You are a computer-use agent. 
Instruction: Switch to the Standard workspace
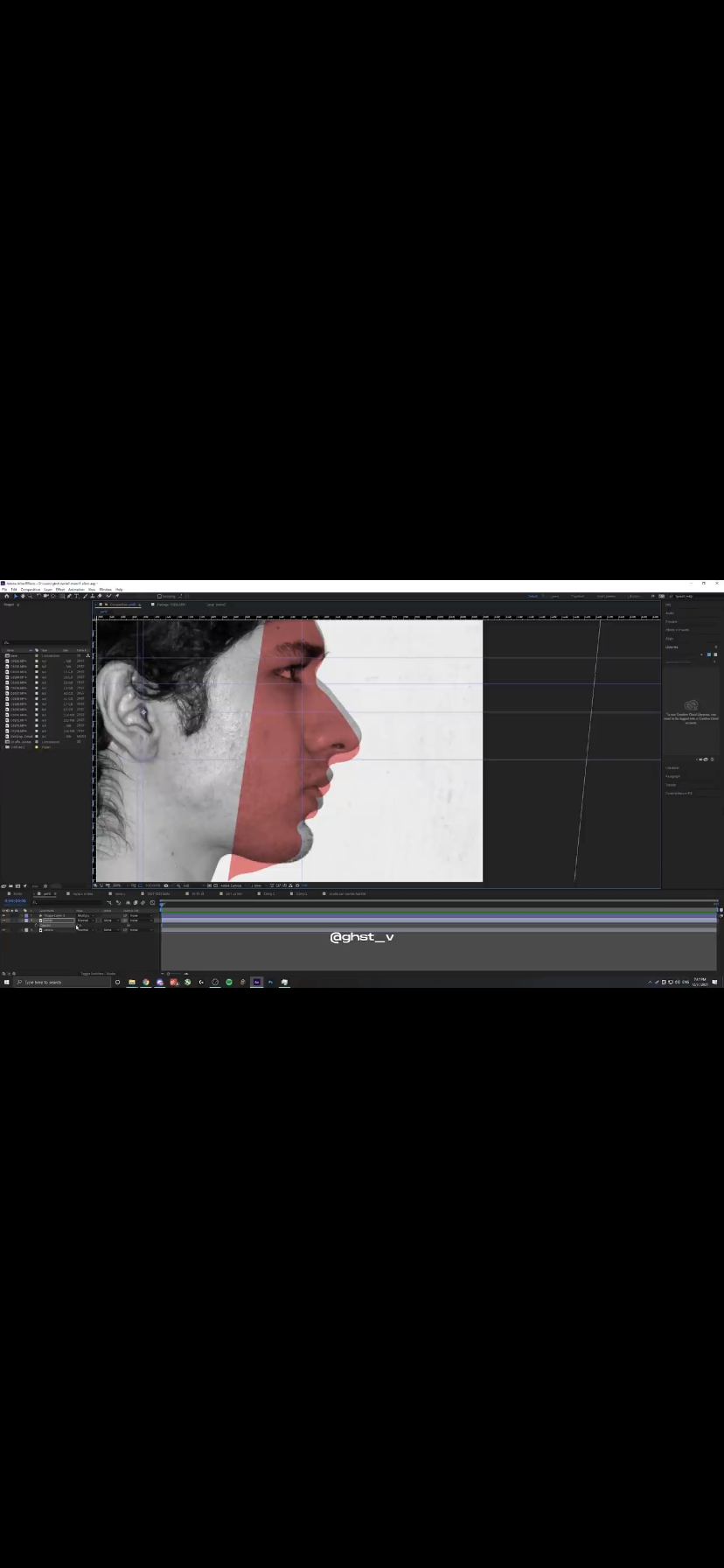577,596
